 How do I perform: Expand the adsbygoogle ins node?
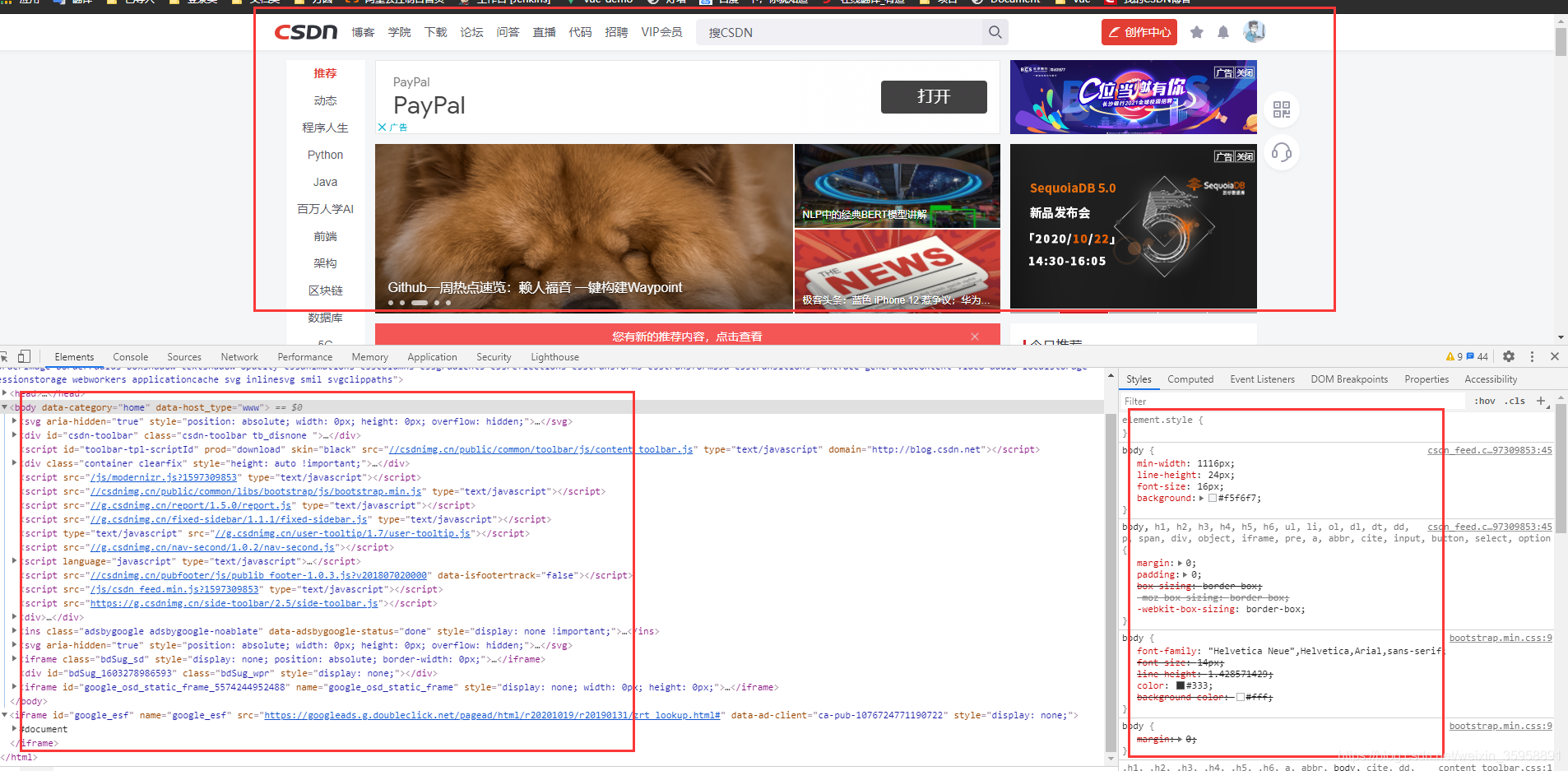pos(14,631)
